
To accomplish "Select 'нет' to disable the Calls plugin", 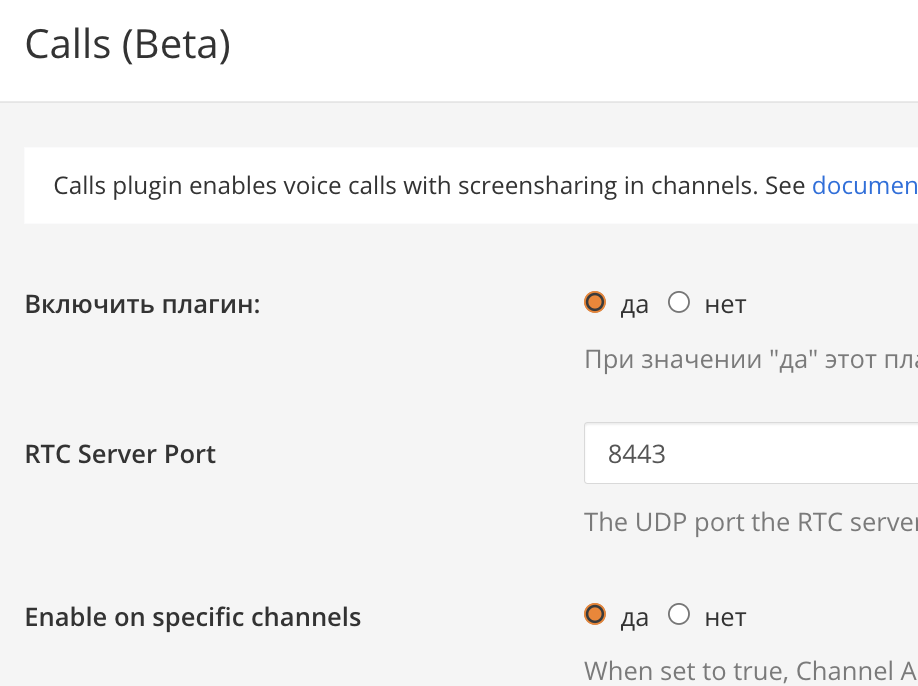I will (679, 301).
